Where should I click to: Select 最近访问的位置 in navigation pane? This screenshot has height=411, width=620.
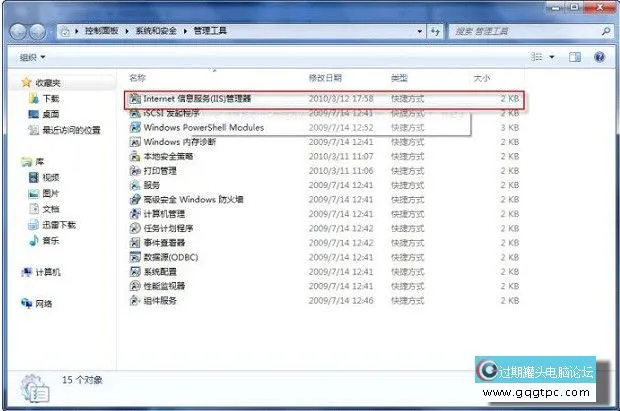pyautogui.click(x=72, y=130)
